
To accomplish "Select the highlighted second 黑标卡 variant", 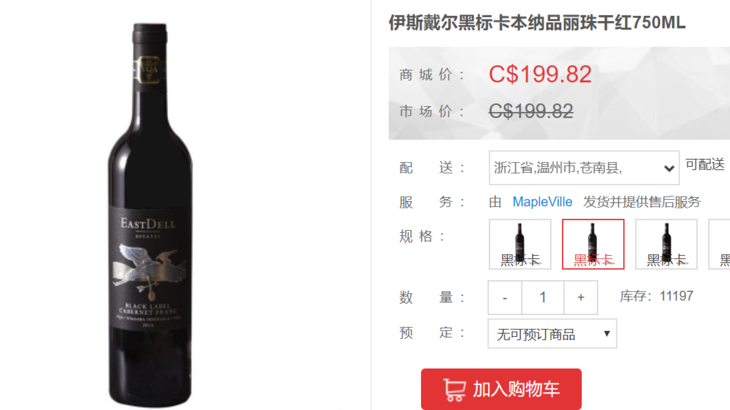I will (593, 244).
